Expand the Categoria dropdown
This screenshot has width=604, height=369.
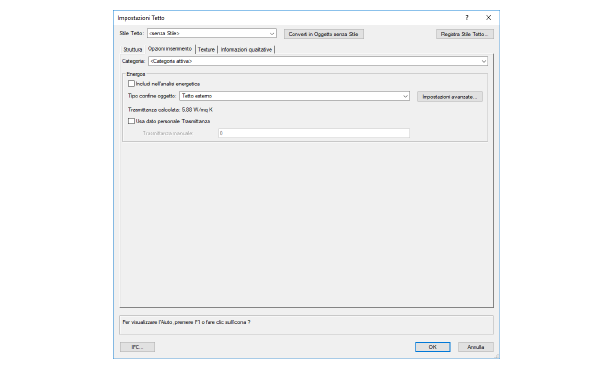318,61
